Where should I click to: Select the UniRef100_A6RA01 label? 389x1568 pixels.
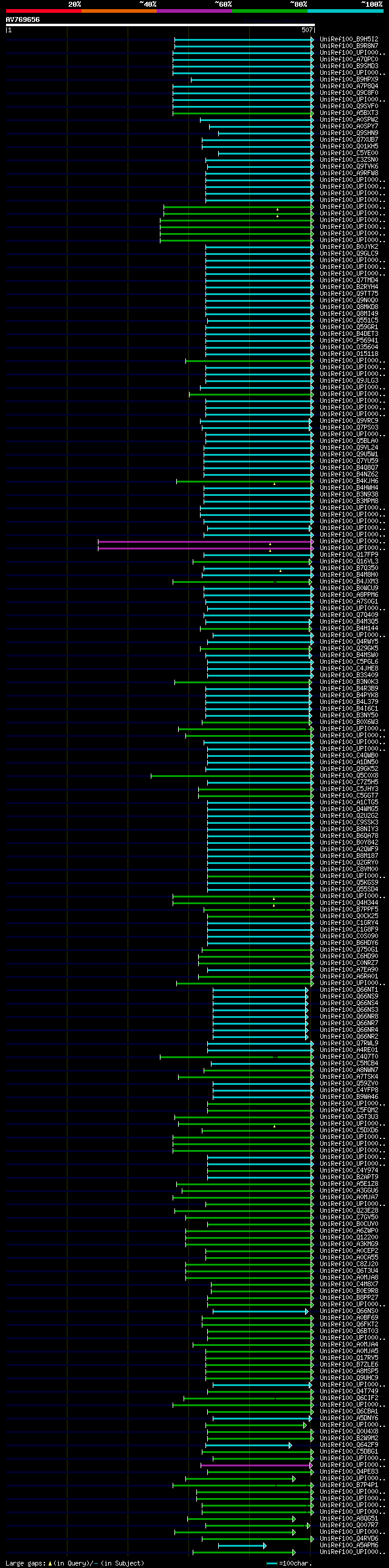tap(349, 977)
